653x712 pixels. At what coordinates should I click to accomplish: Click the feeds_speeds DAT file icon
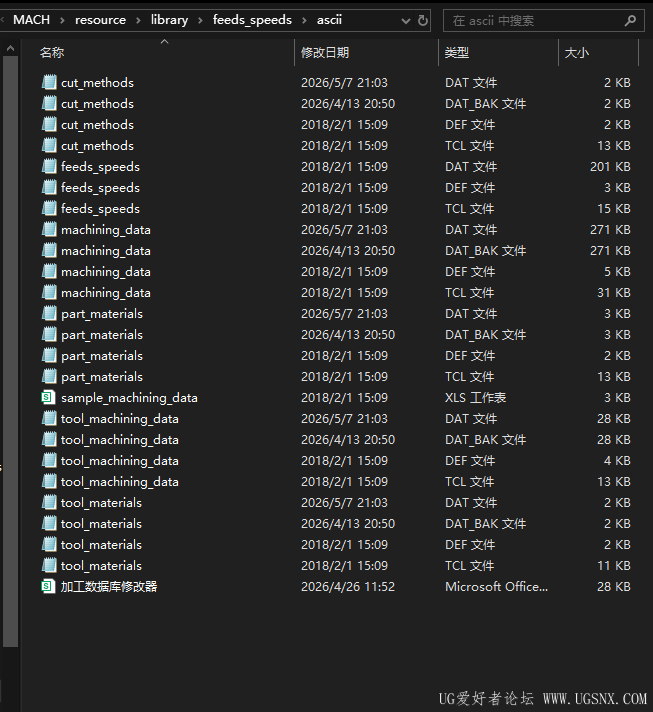(49, 166)
